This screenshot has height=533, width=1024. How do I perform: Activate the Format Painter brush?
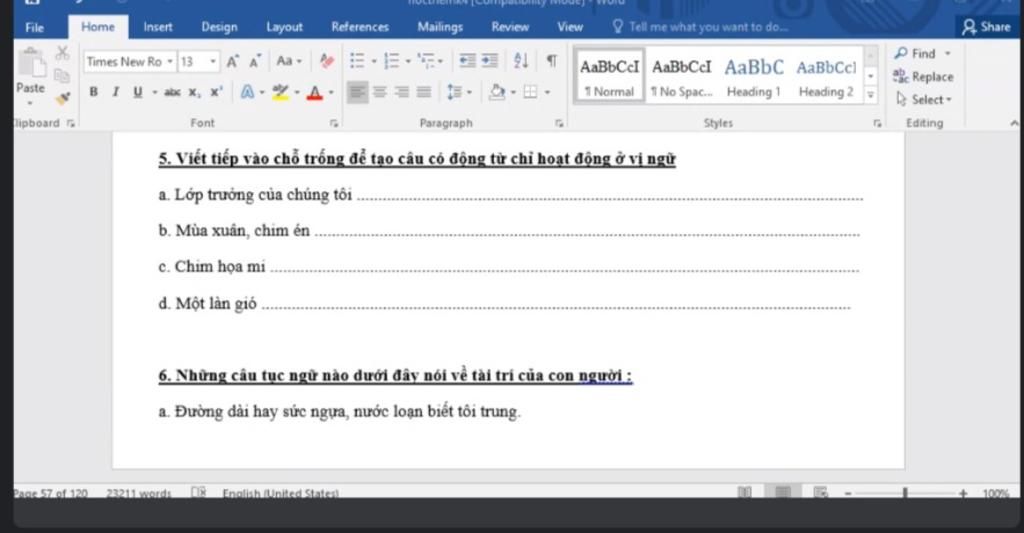pyautogui.click(x=63, y=99)
